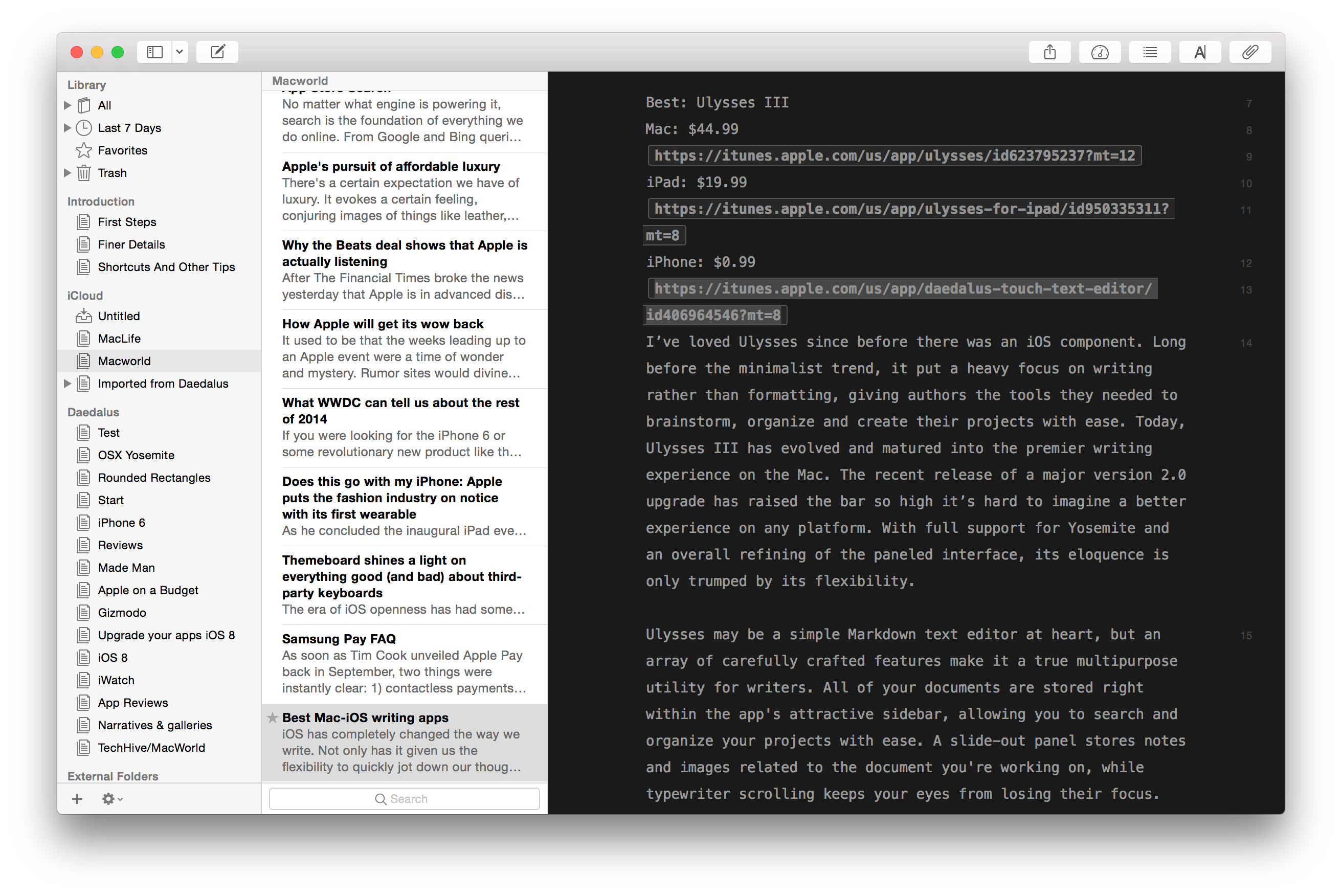Click the compose new document icon
Image resolution: width=1342 pixels, height=896 pixels.
click(x=219, y=52)
